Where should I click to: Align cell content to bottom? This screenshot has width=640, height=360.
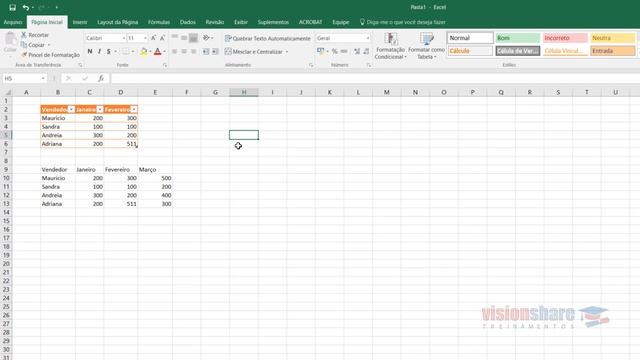(193, 38)
